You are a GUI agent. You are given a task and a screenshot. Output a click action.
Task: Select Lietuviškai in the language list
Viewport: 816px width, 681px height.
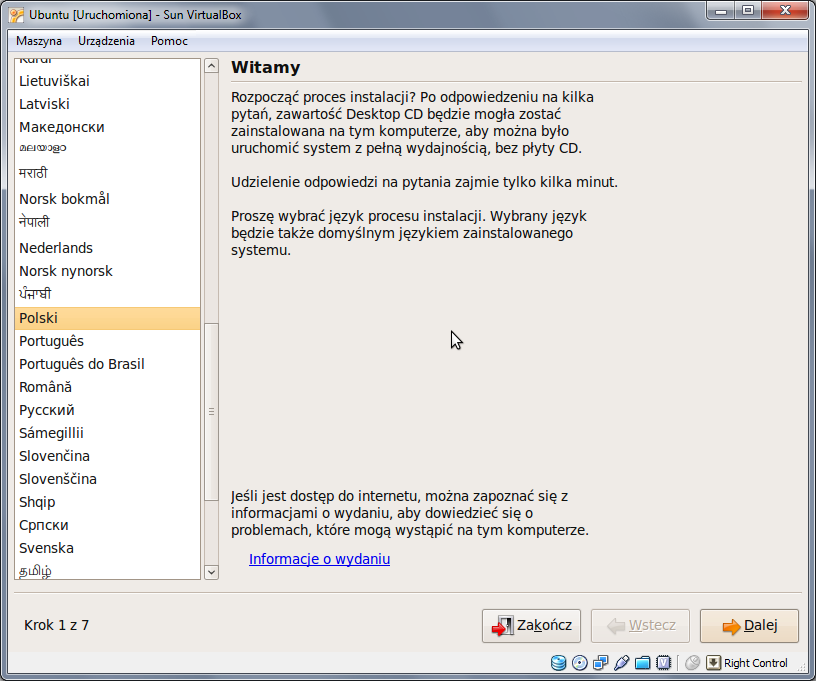[x=107, y=81]
